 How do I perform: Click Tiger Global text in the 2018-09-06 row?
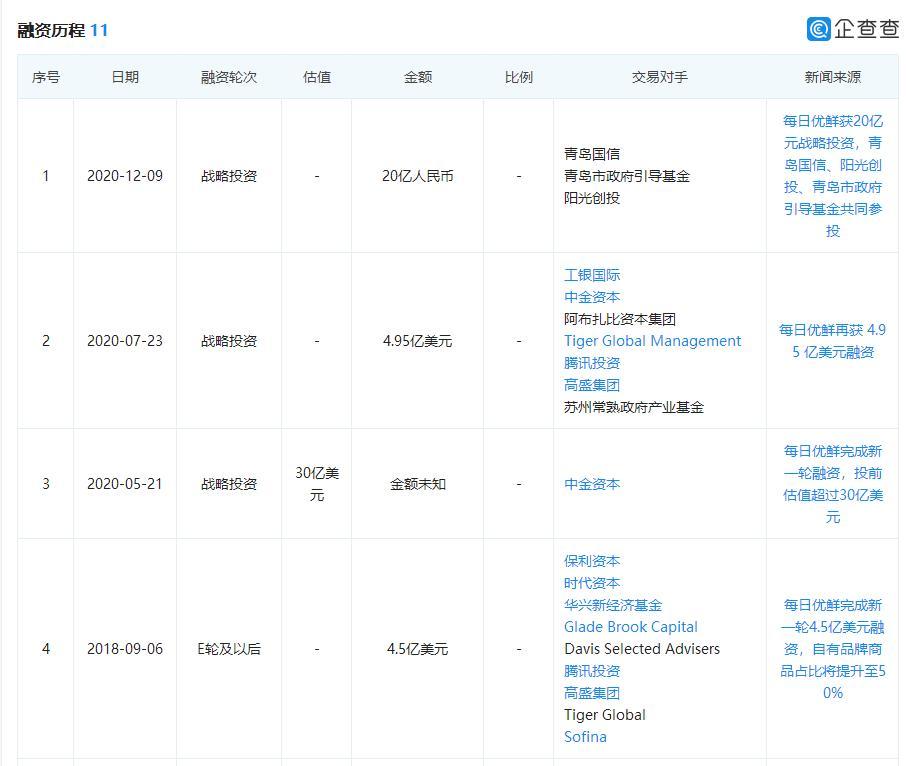pos(604,715)
